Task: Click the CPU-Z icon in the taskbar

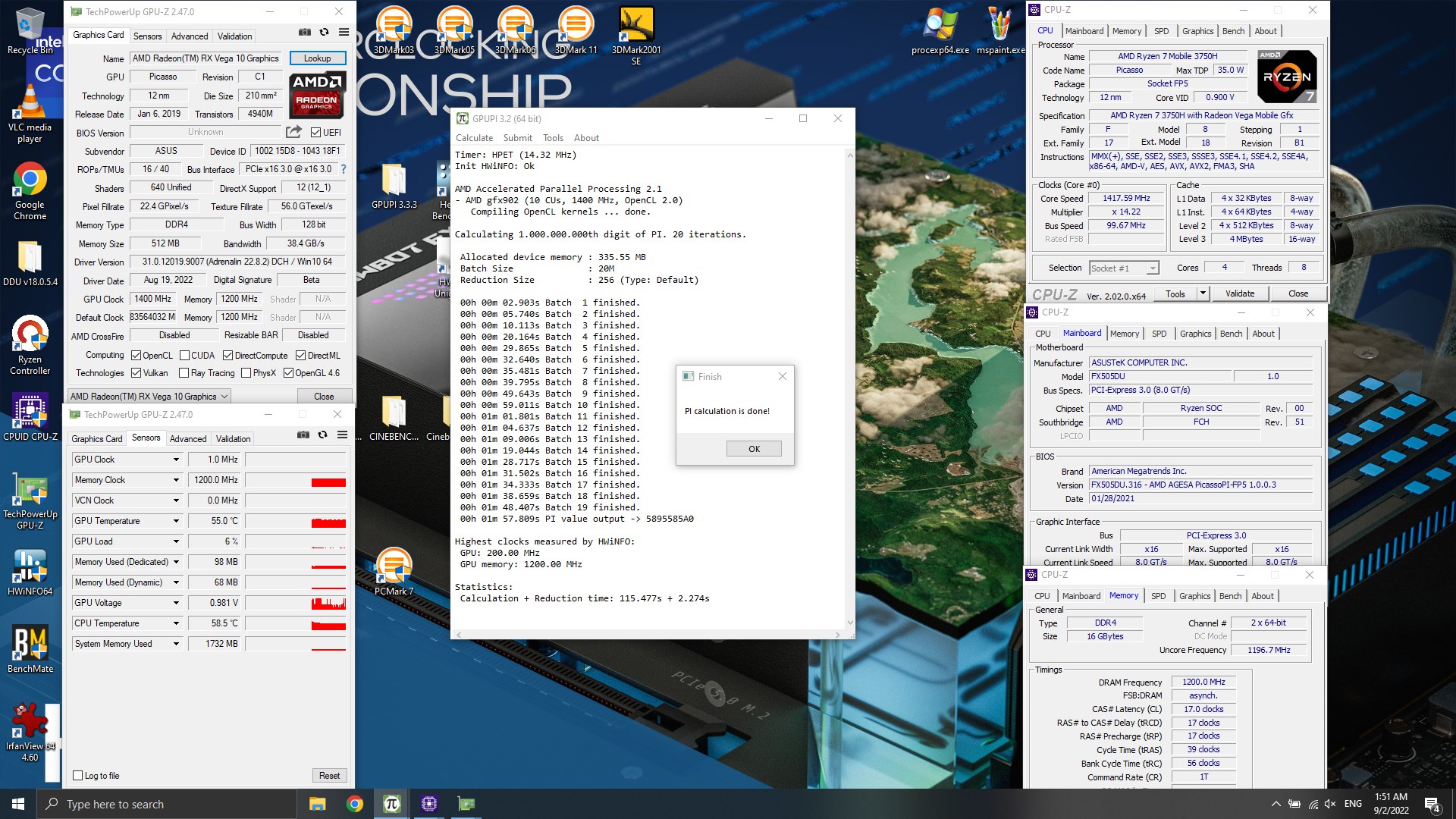Action: [428, 804]
